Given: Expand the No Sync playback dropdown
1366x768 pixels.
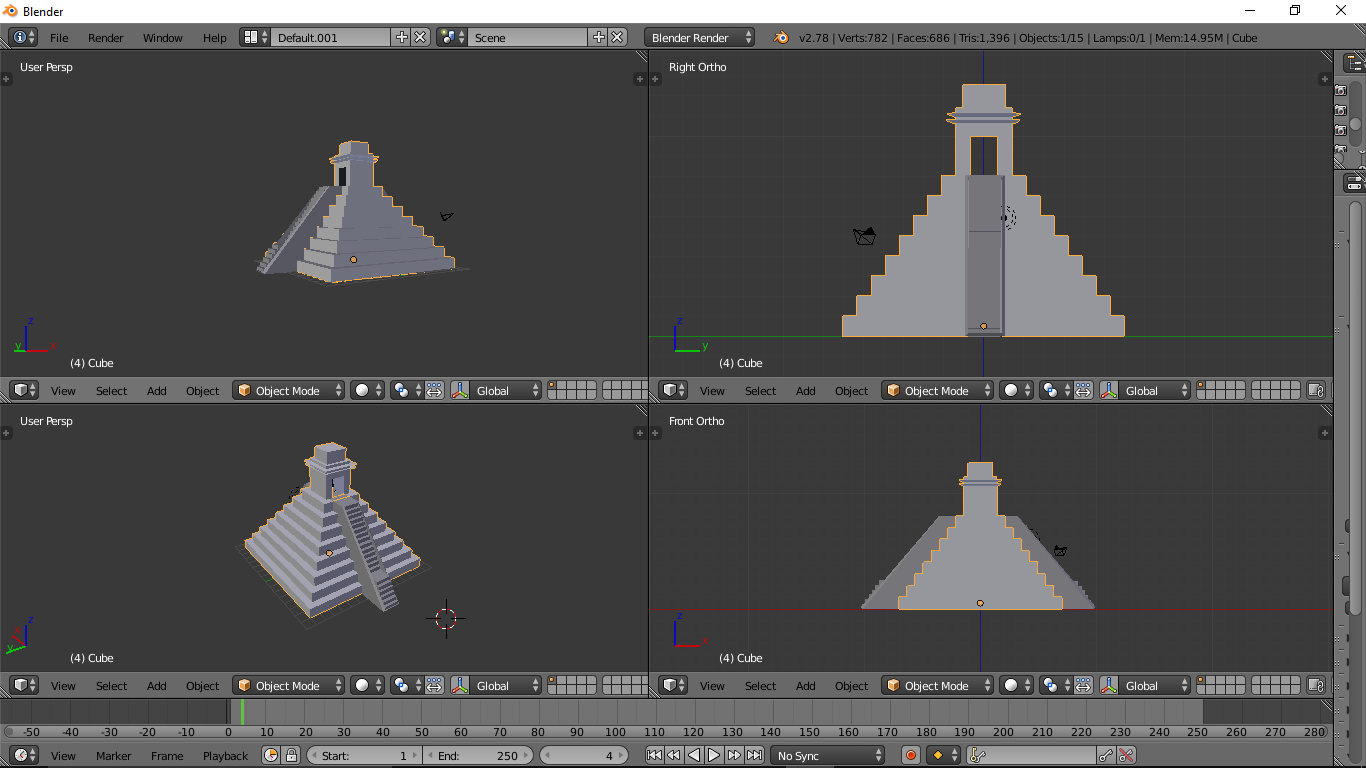Looking at the screenshot, I should [x=829, y=756].
